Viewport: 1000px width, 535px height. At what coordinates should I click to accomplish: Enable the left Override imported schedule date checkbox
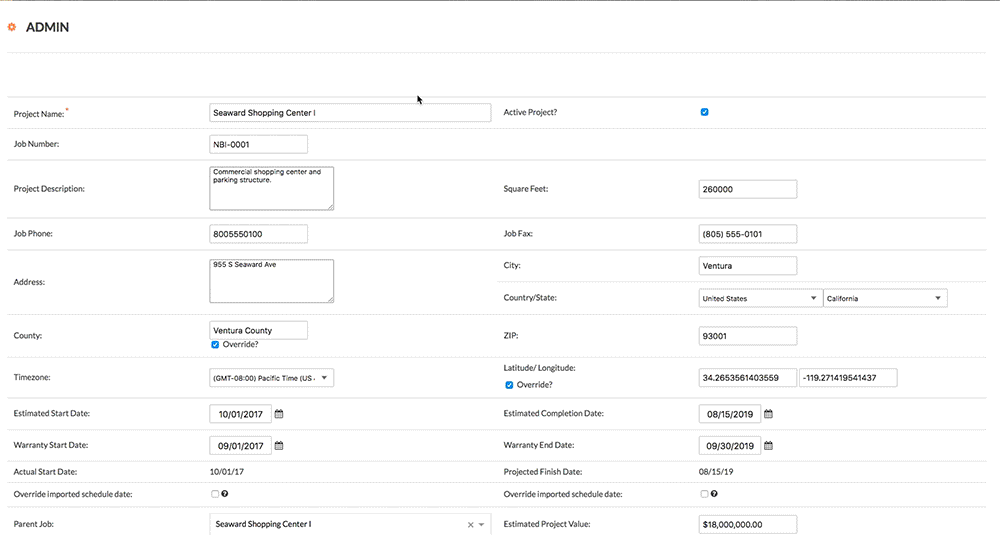coord(215,494)
